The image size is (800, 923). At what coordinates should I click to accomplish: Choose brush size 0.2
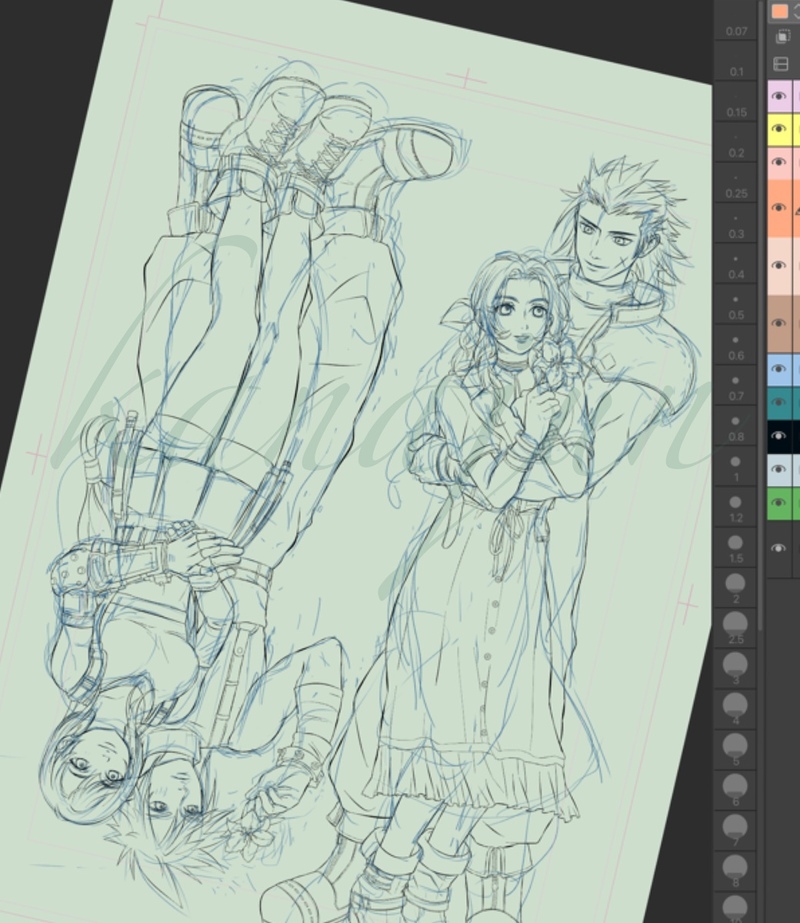pyautogui.click(x=736, y=142)
